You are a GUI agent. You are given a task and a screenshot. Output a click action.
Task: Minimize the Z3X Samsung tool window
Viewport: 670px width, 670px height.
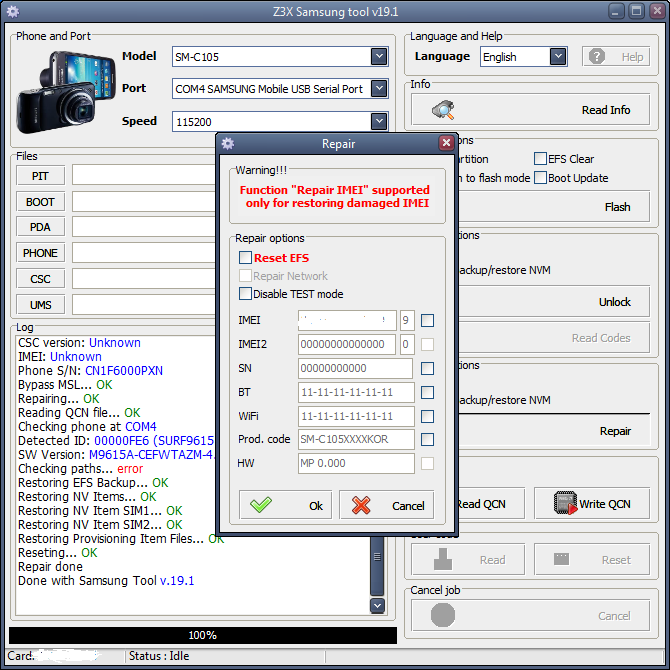(615, 12)
